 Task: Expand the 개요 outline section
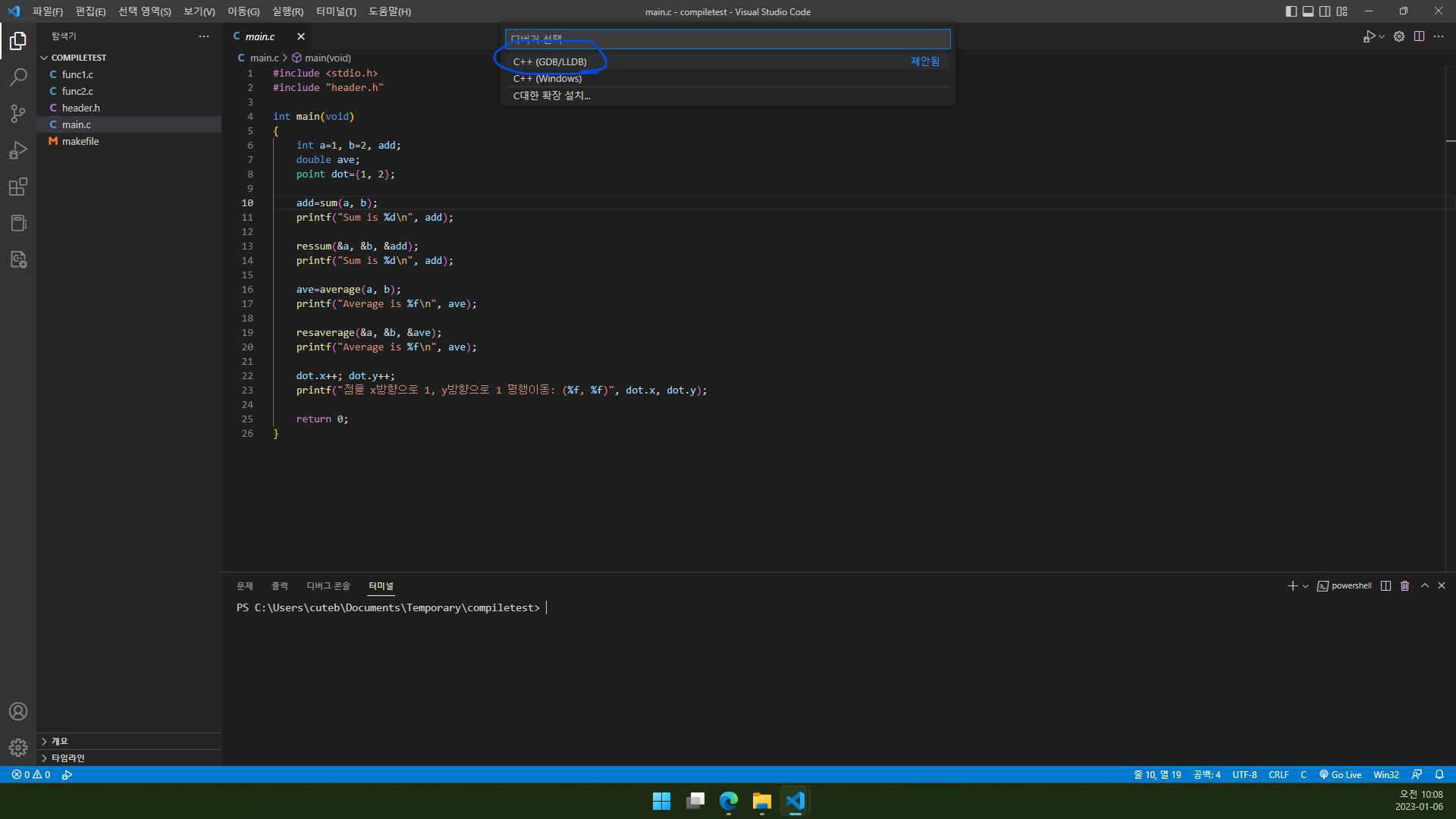point(129,741)
